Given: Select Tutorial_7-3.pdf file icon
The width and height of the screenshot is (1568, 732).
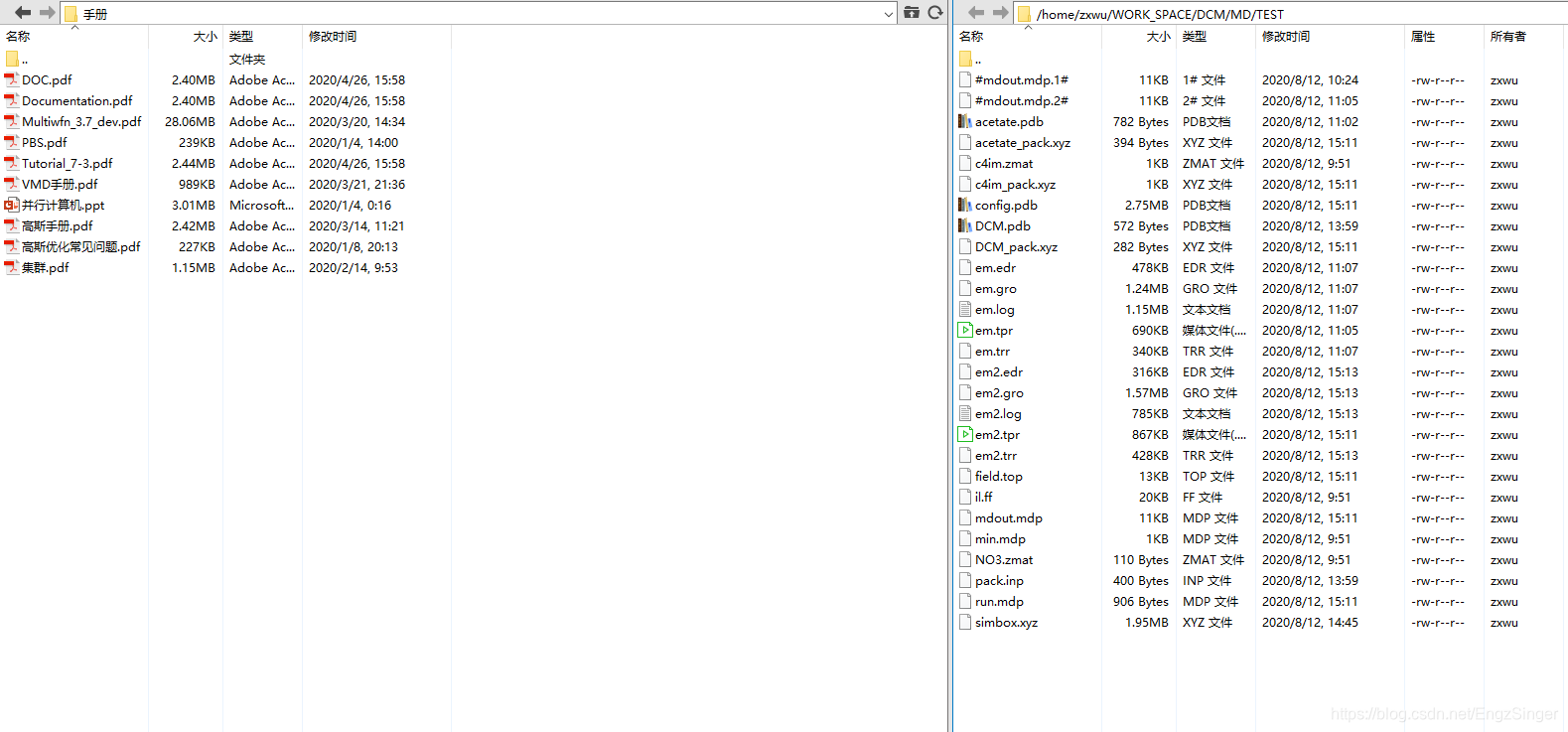Looking at the screenshot, I should click(x=12, y=163).
